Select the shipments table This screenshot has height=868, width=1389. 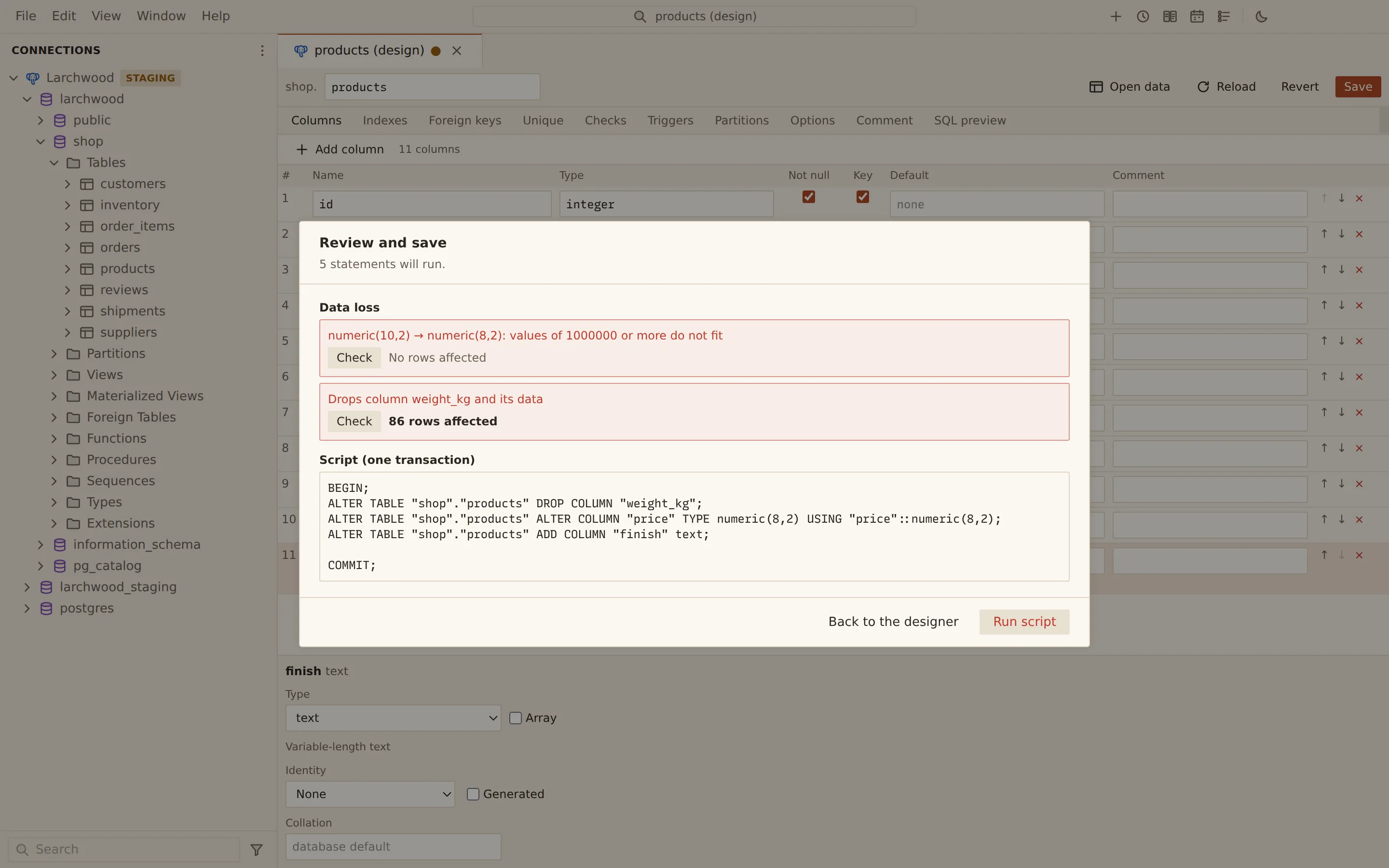click(x=133, y=312)
